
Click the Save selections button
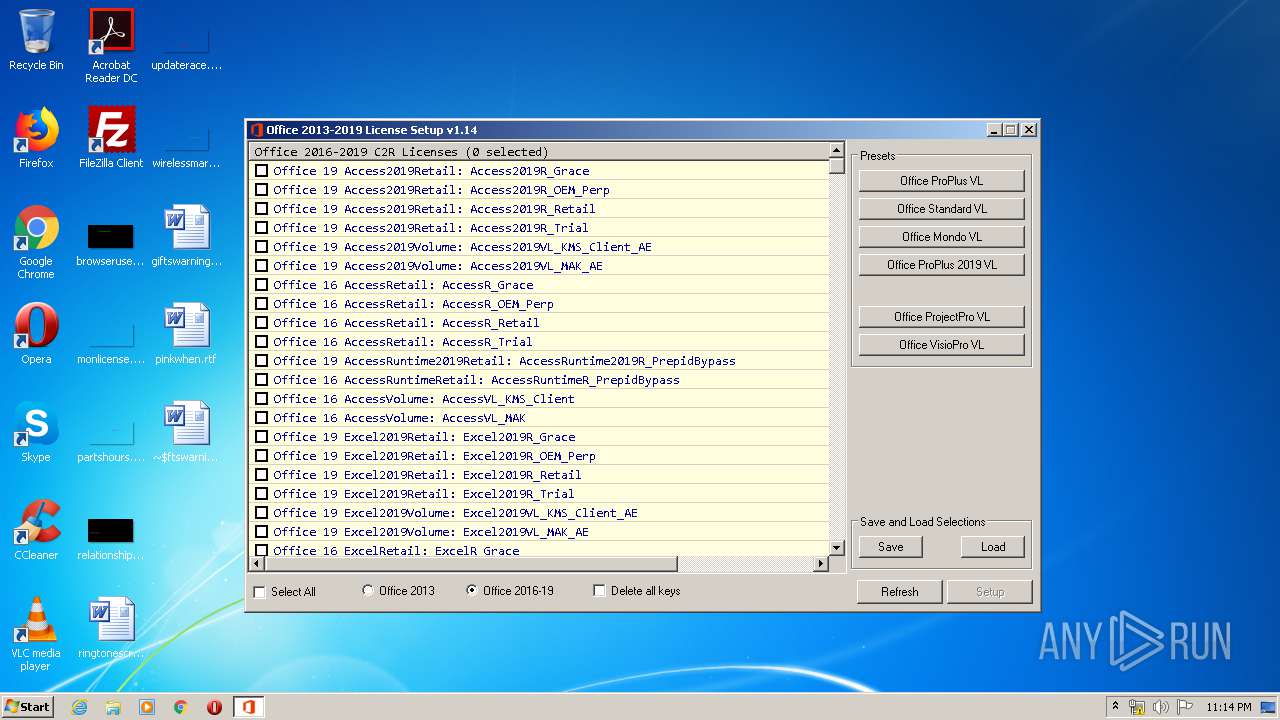(890, 547)
